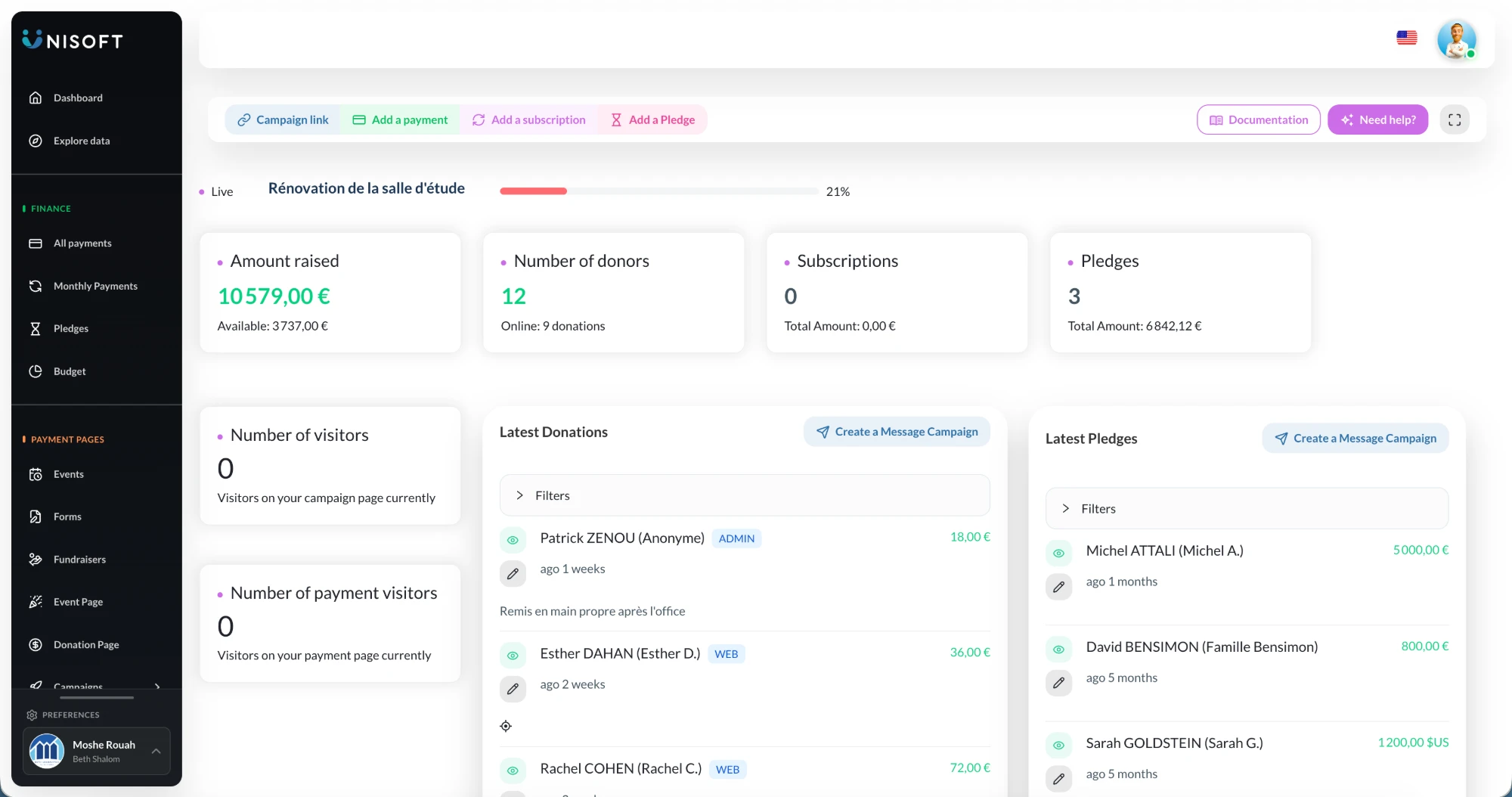Go to Dashboard in sidebar
The width and height of the screenshot is (1512, 797).
(x=78, y=98)
